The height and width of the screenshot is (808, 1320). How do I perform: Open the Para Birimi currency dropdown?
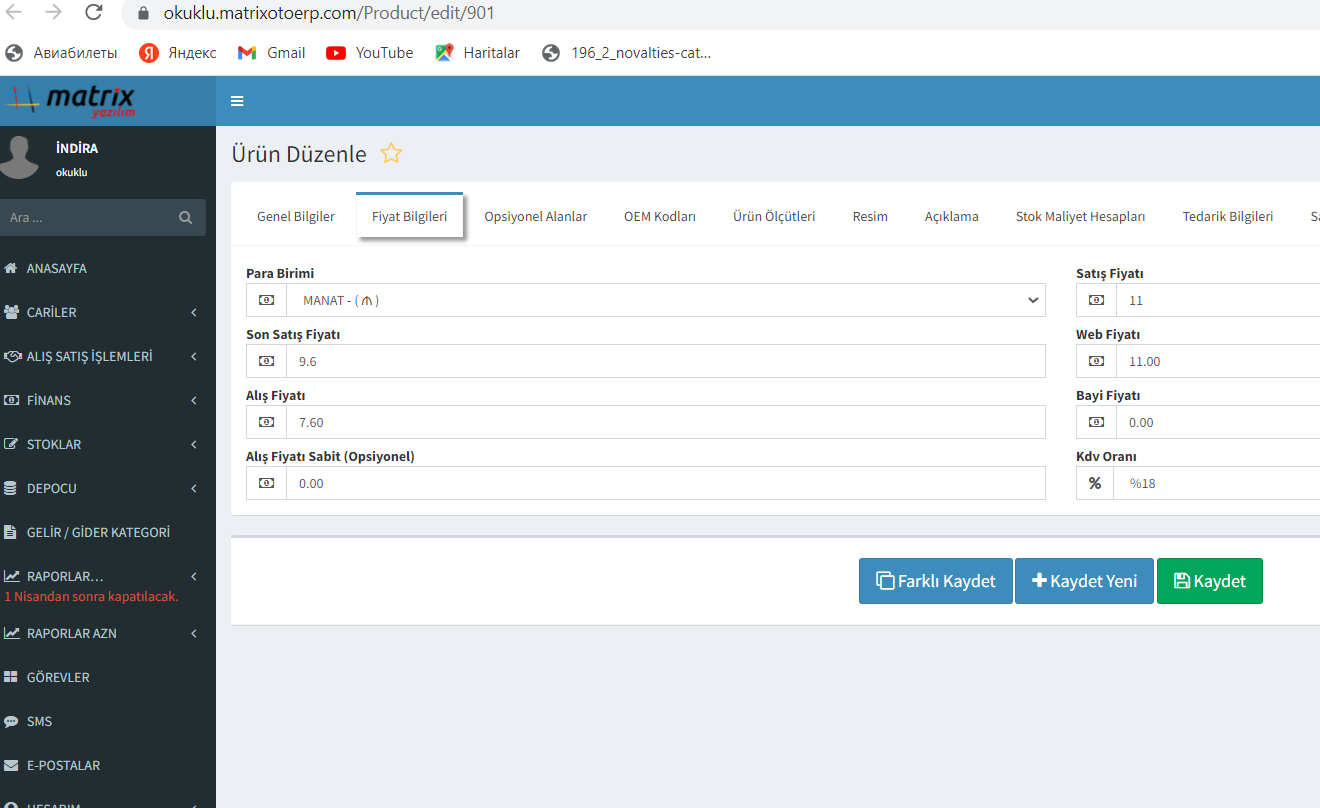665,300
